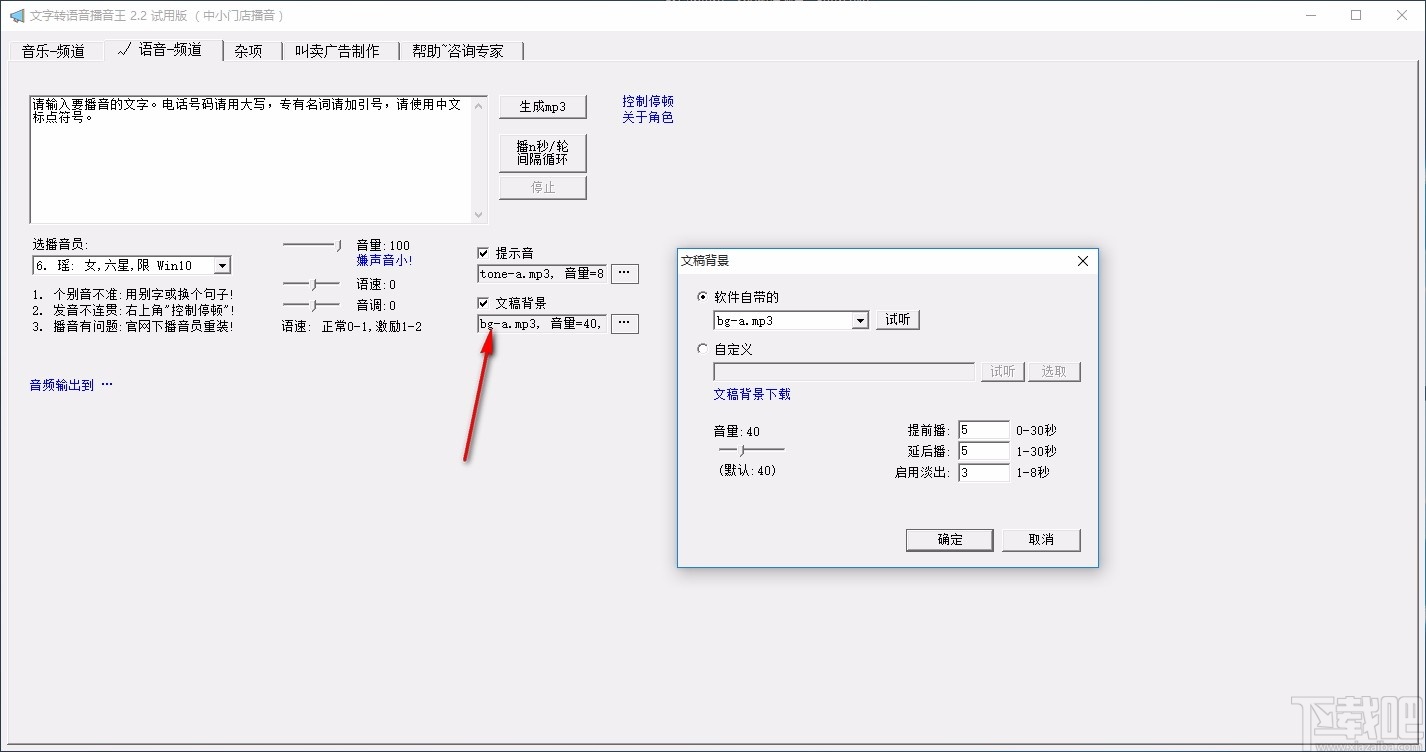Viewport: 1426px width, 752px height.
Task: Click the 提前播 input field showing 5
Action: (x=983, y=428)
